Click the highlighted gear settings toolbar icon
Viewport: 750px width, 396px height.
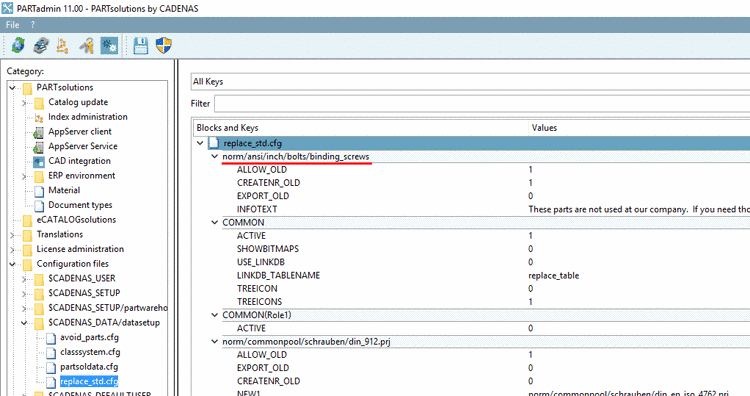[x=110, y=46]
